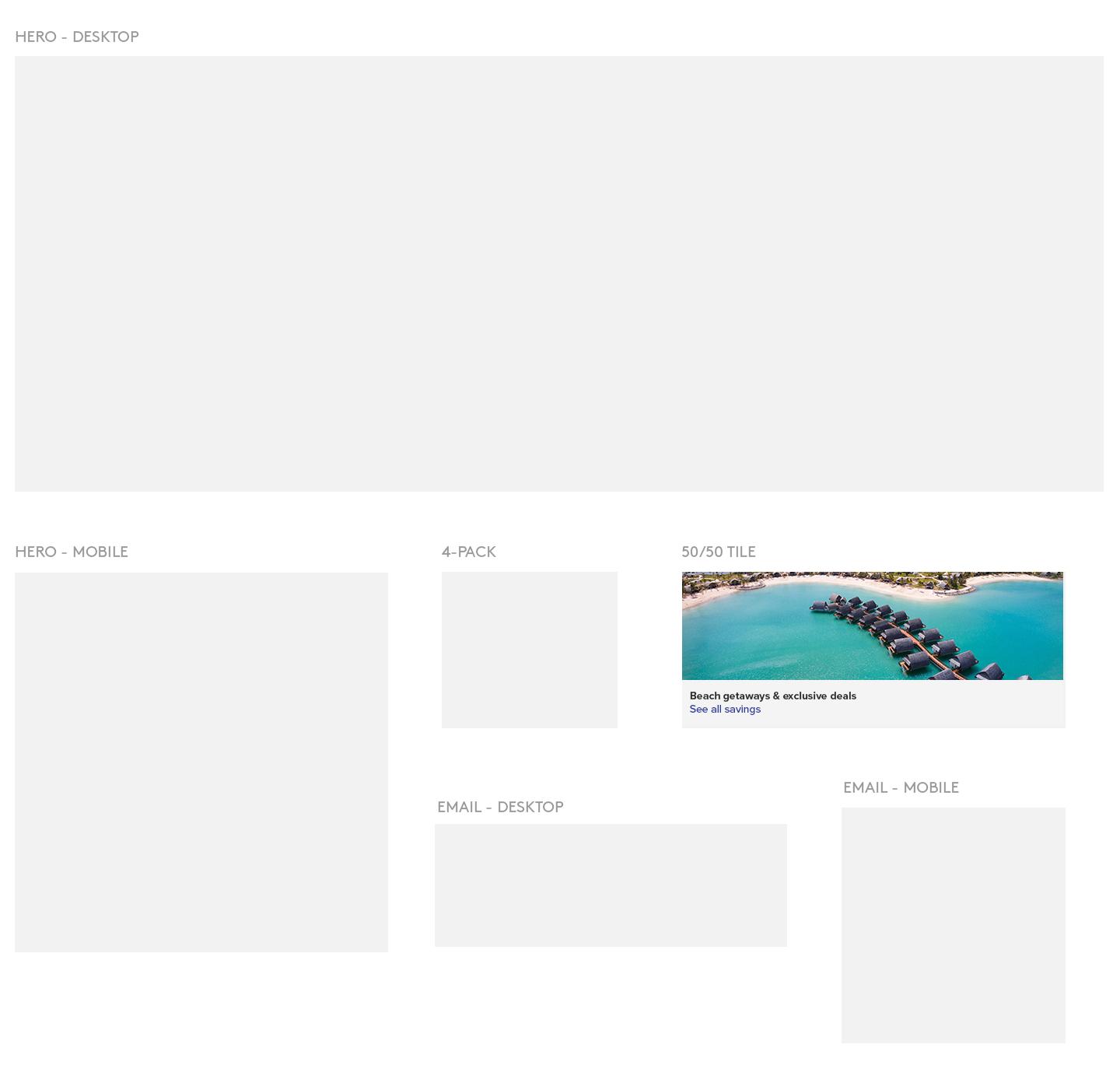Click the 'Beach getaways & exclusive deals' headline

[x=772, y=696]
